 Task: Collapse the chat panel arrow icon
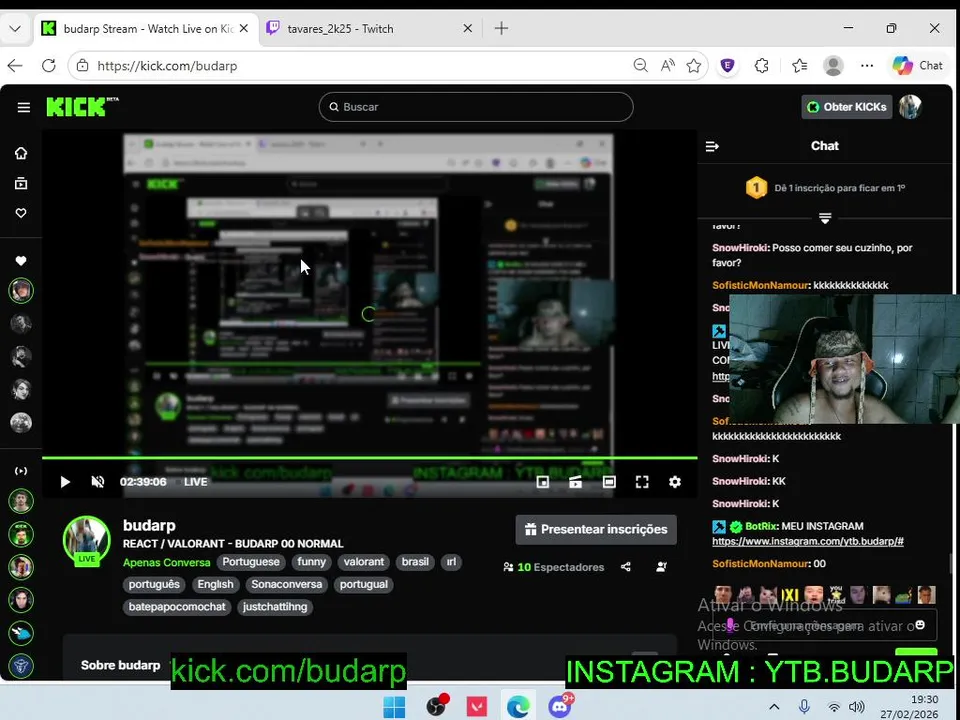point(712,146)
